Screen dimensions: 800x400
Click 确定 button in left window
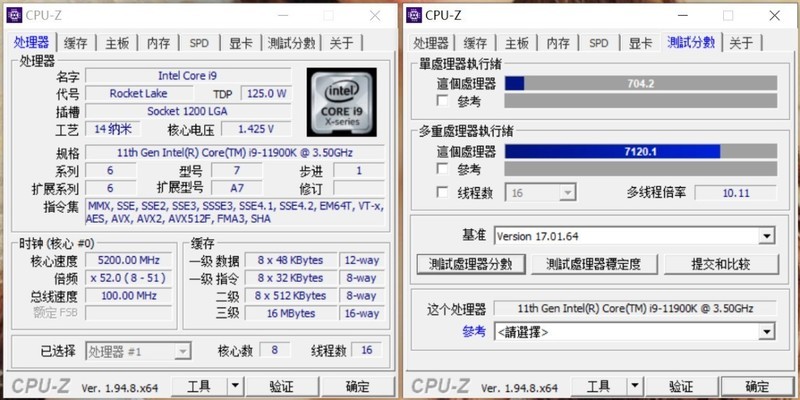pos(358,386)
